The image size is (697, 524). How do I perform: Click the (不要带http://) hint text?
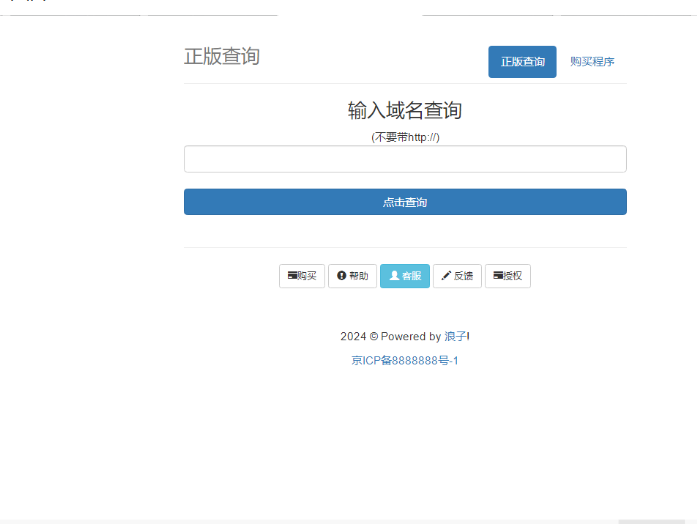point(405,137)
